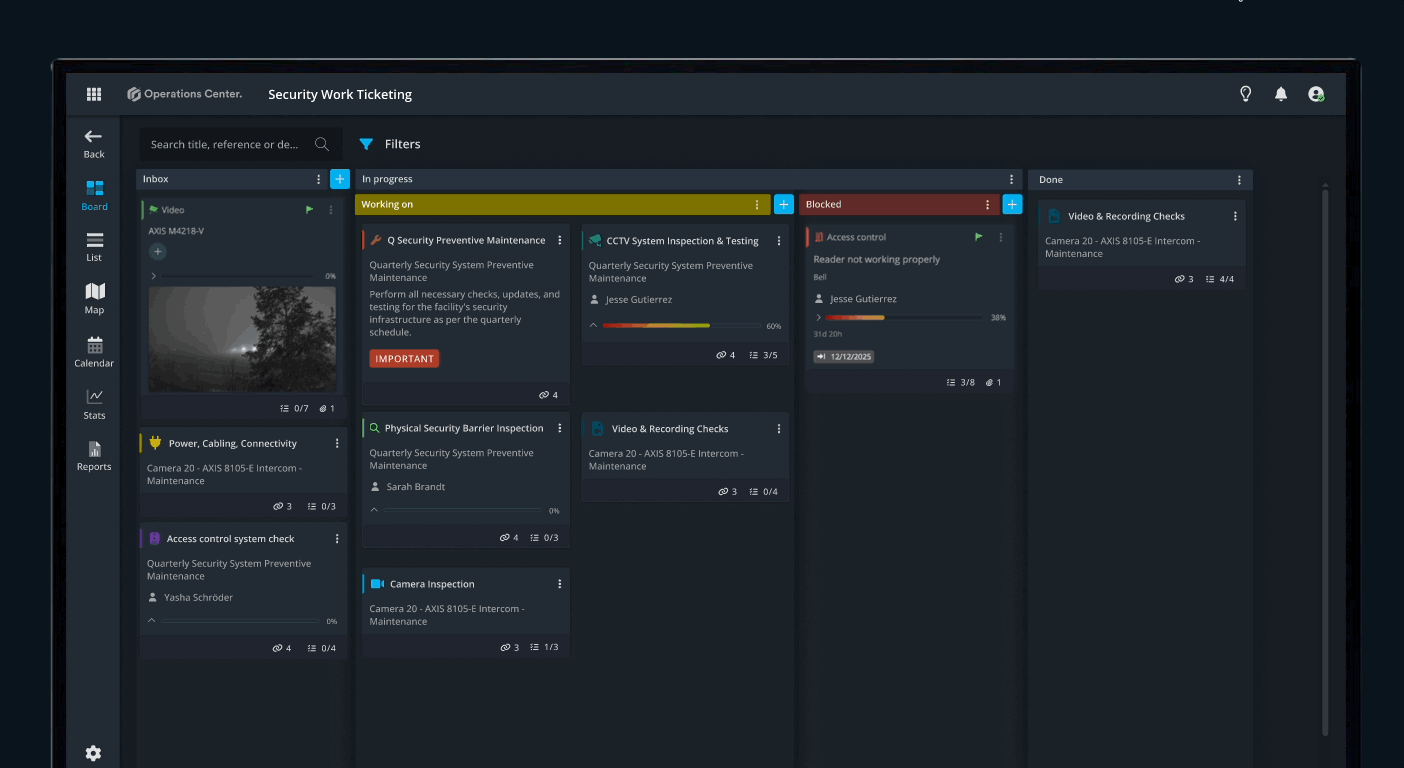Click the search field for tickets

pyautogui.click(x=240, y=144)
